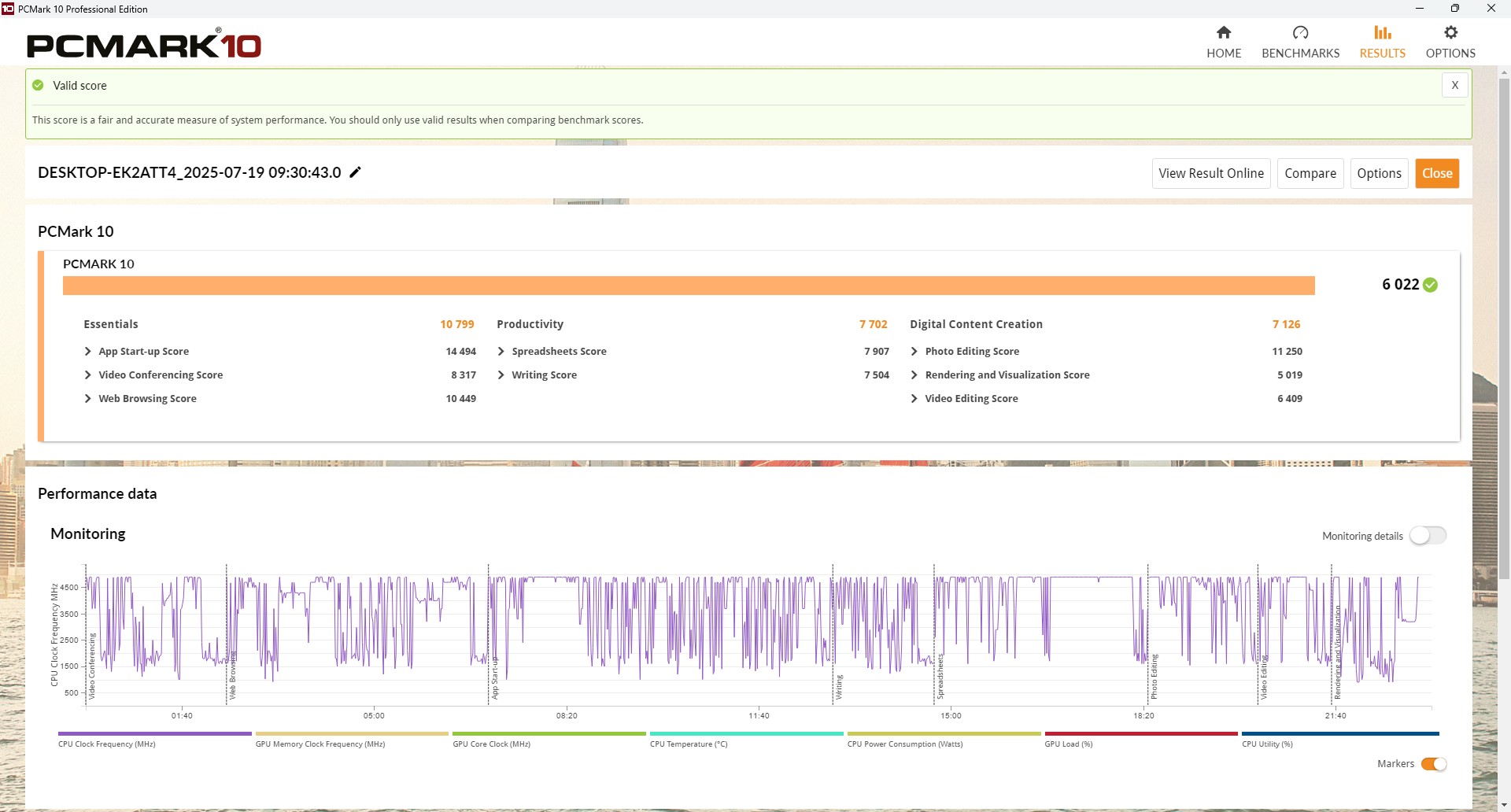The image size is (1511, 812).
Task: Open the Options gear icon
Action: (x=1450, y=33)
